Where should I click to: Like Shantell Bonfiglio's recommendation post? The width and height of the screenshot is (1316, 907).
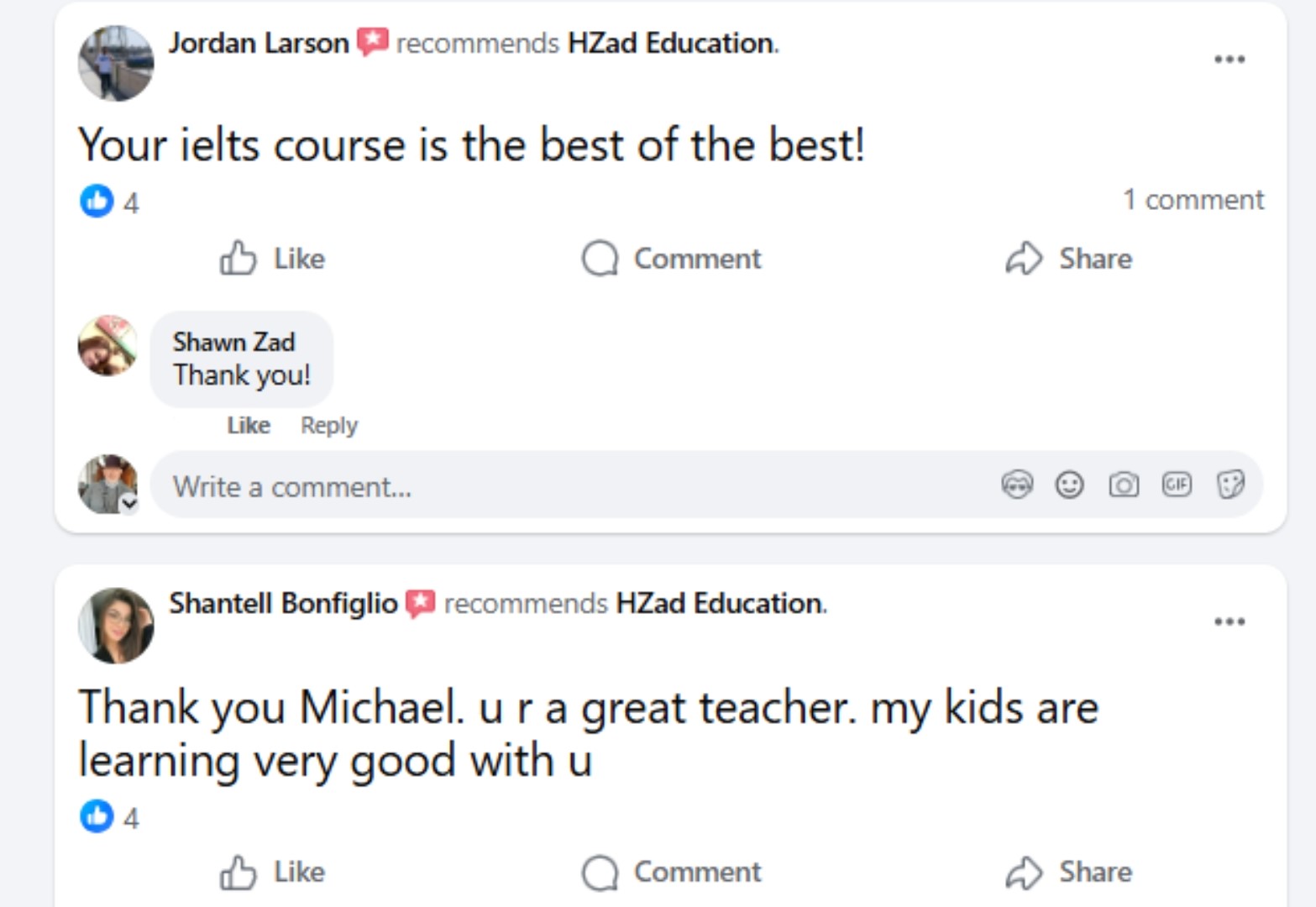[273, 872]
